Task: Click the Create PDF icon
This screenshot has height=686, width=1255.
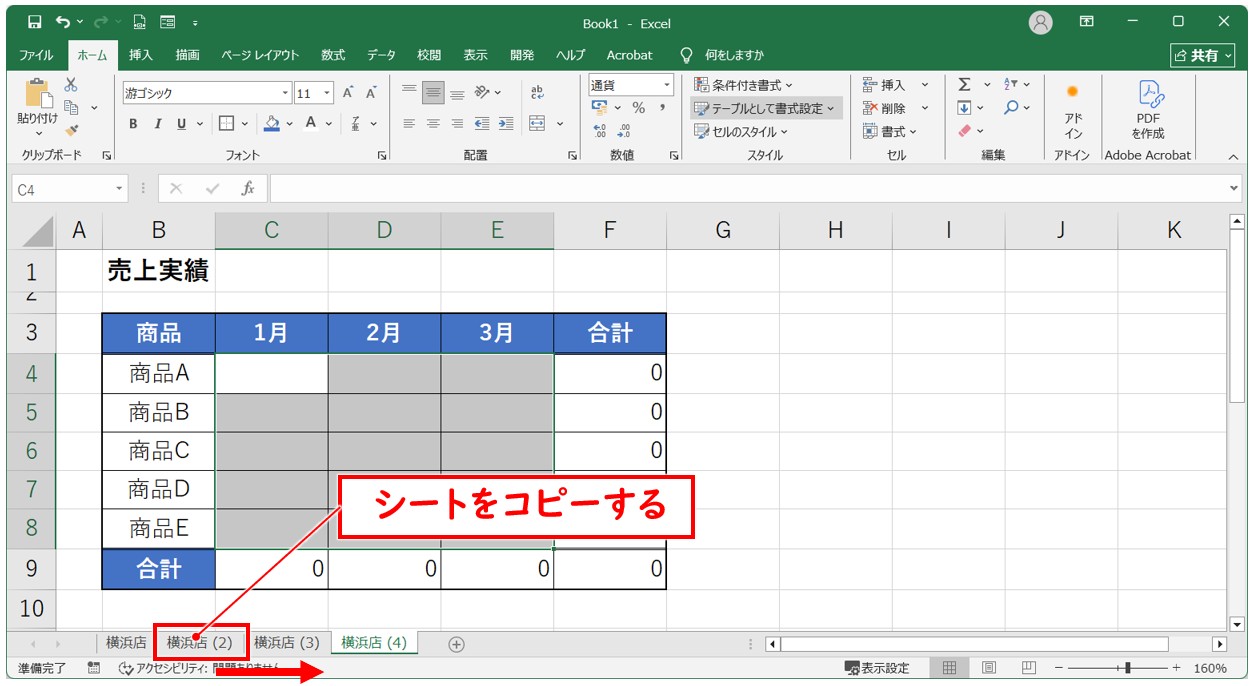Action: (1147, 95)
